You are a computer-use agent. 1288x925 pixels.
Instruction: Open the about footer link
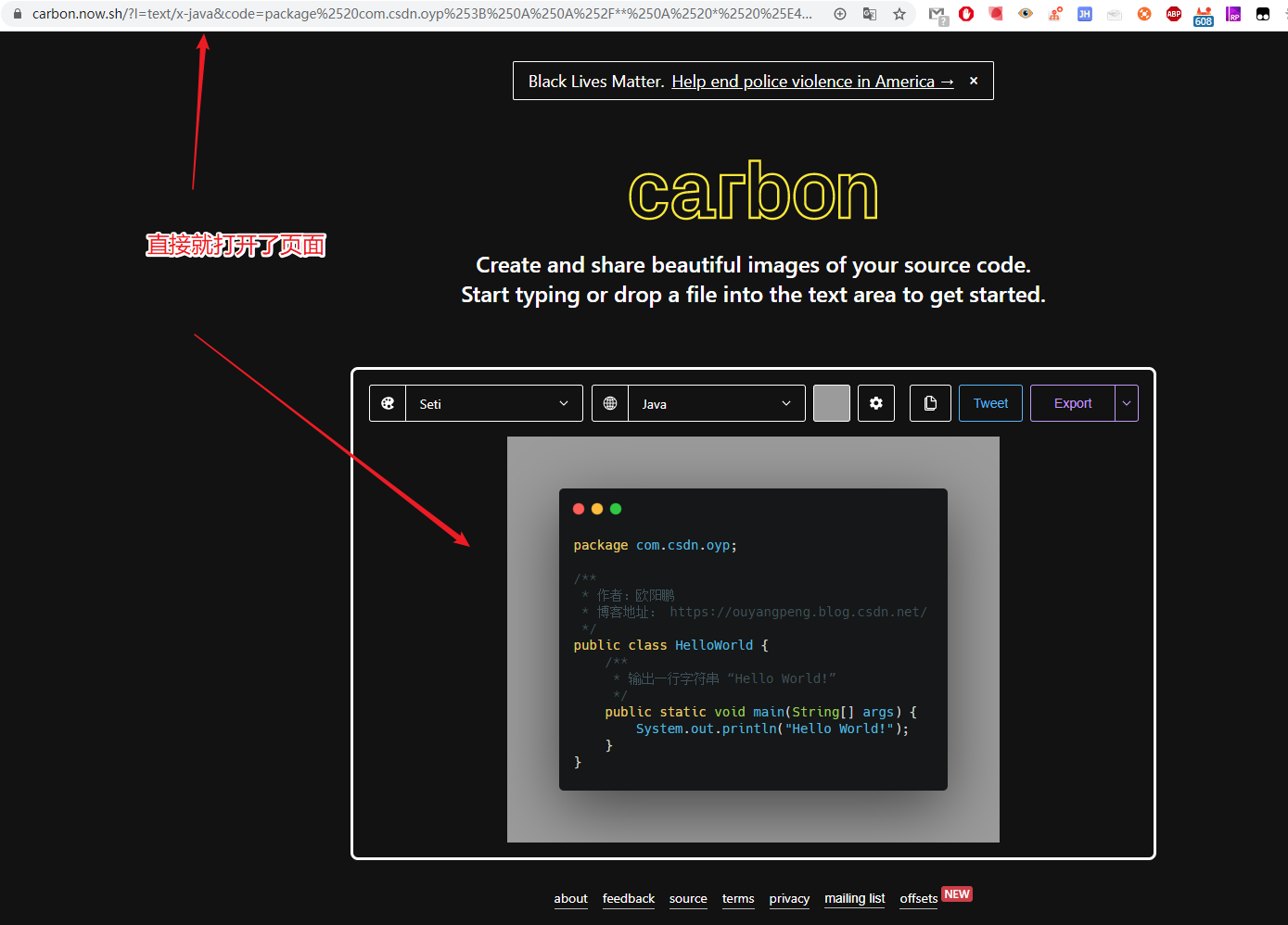pos(571,899)
